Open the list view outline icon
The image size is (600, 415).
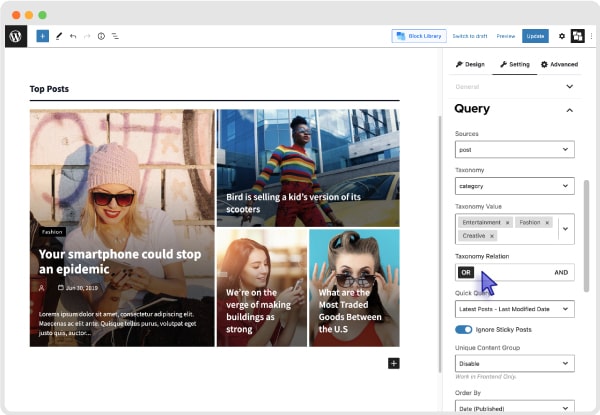tap(115, 36)
